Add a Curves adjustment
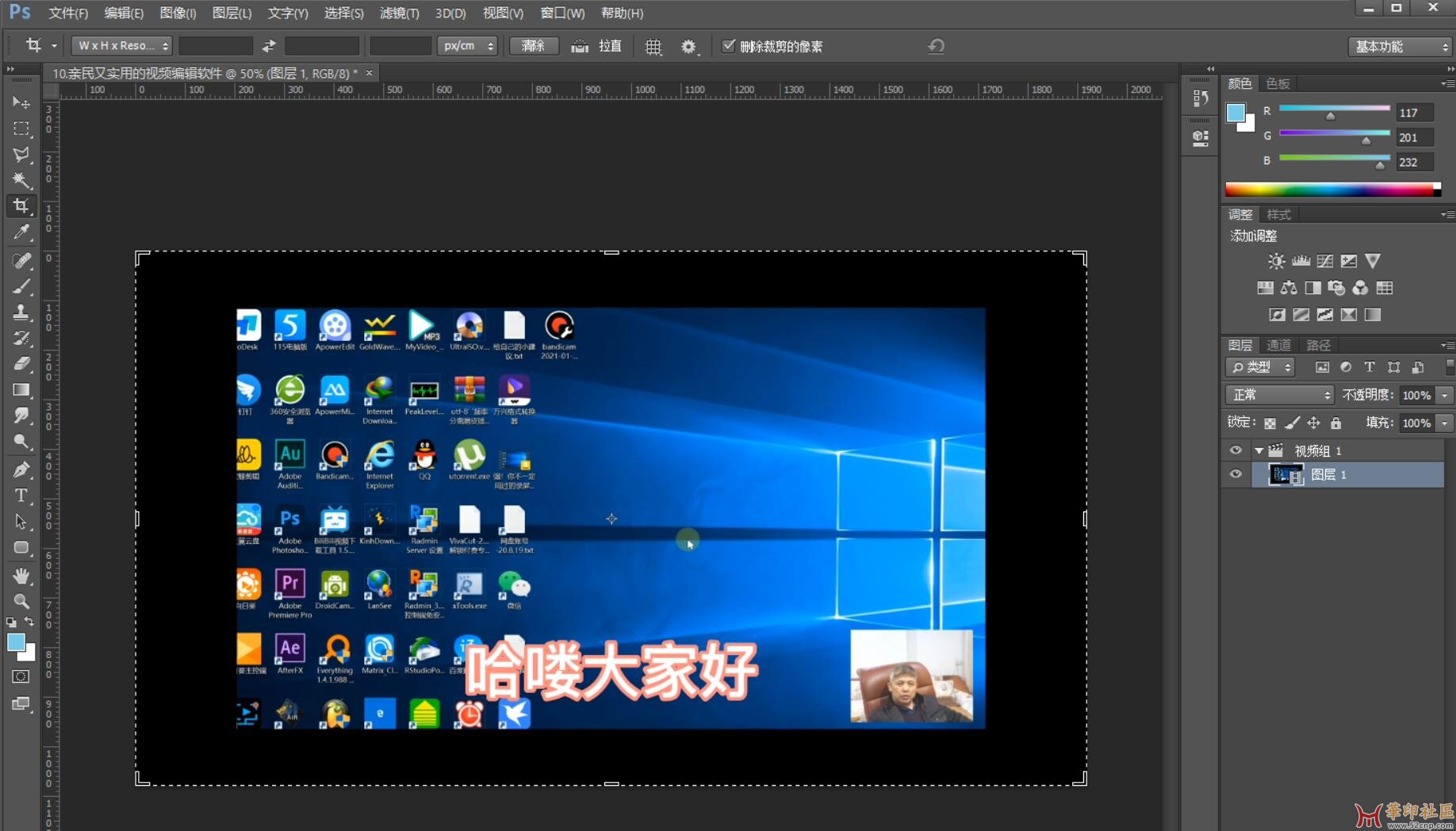This screenshot has height=831, width=1456. (1324, 261)
